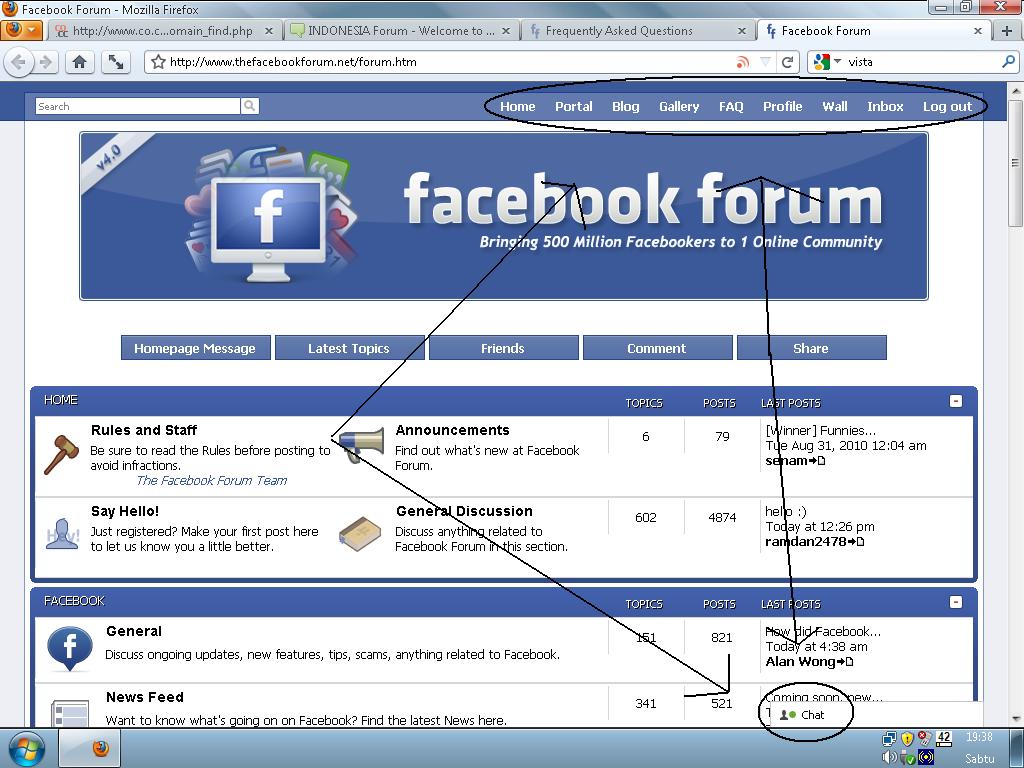This screenshot has height=768, width=1024.
Task: Click the Latest Topics button
Action: pos(349,348)
